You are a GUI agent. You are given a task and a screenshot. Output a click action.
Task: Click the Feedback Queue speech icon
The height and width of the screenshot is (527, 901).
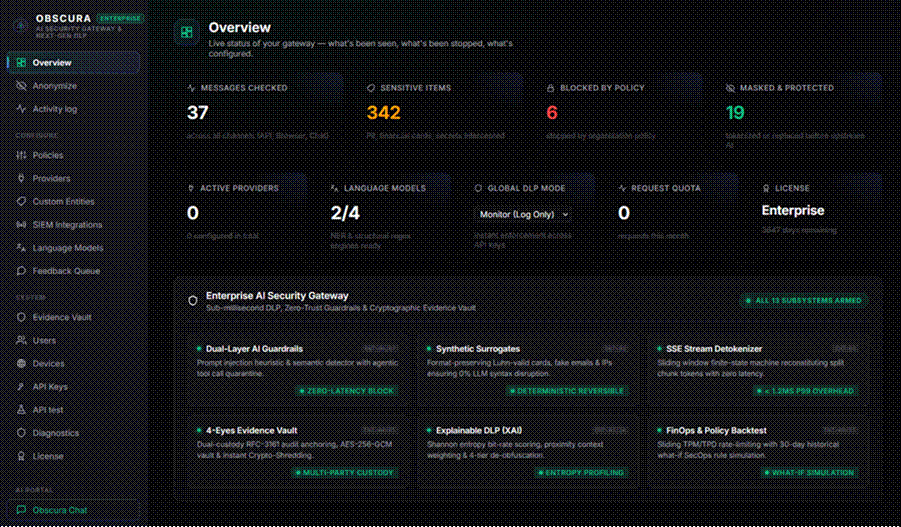point(21,271)
